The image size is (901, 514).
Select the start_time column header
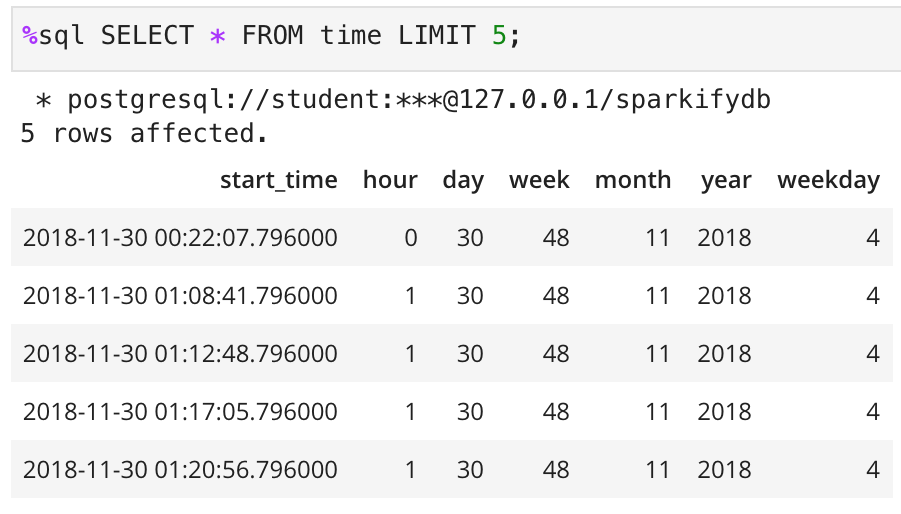tap(279, 180)
